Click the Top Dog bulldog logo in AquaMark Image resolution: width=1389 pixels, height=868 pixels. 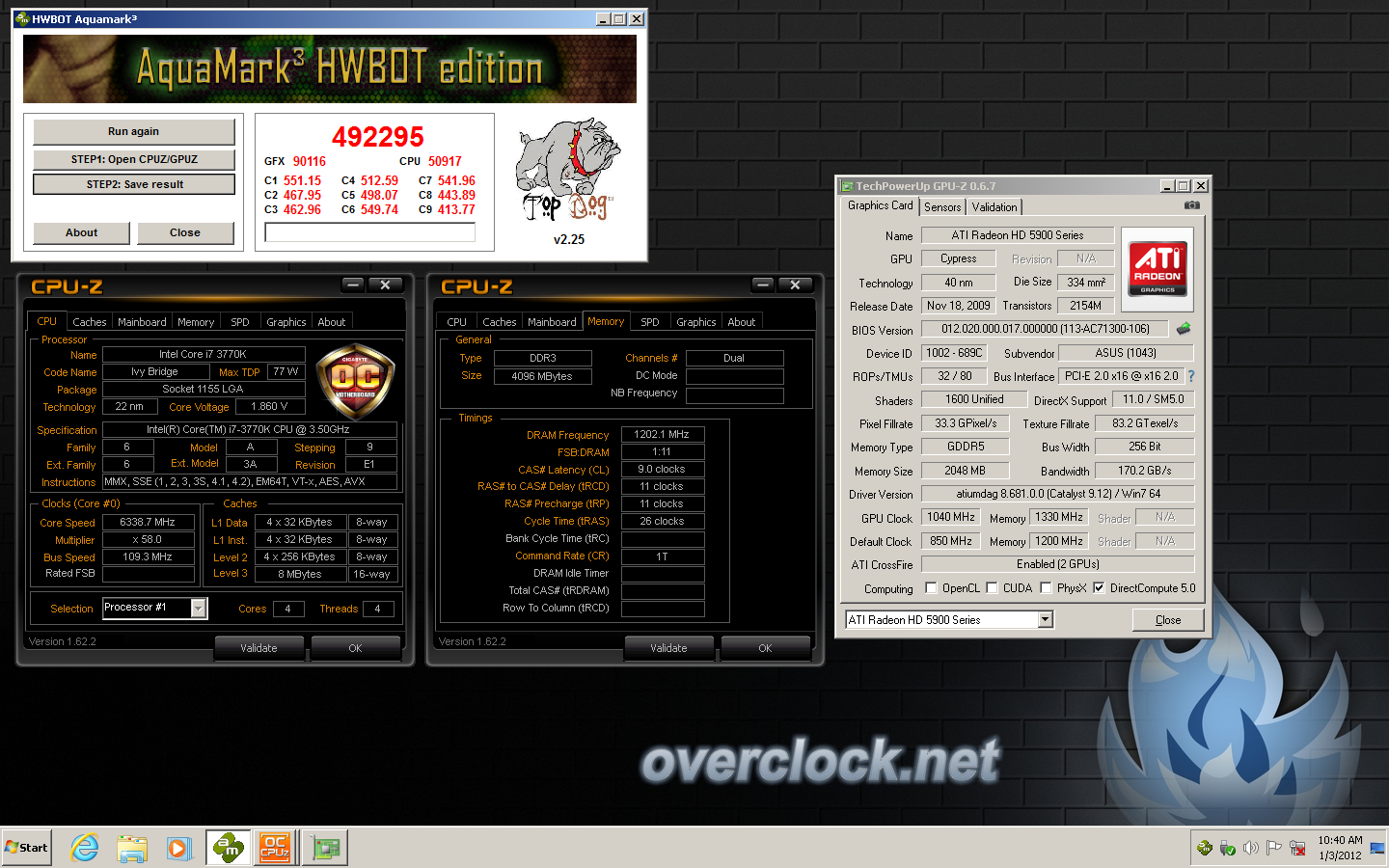(569, 172)
